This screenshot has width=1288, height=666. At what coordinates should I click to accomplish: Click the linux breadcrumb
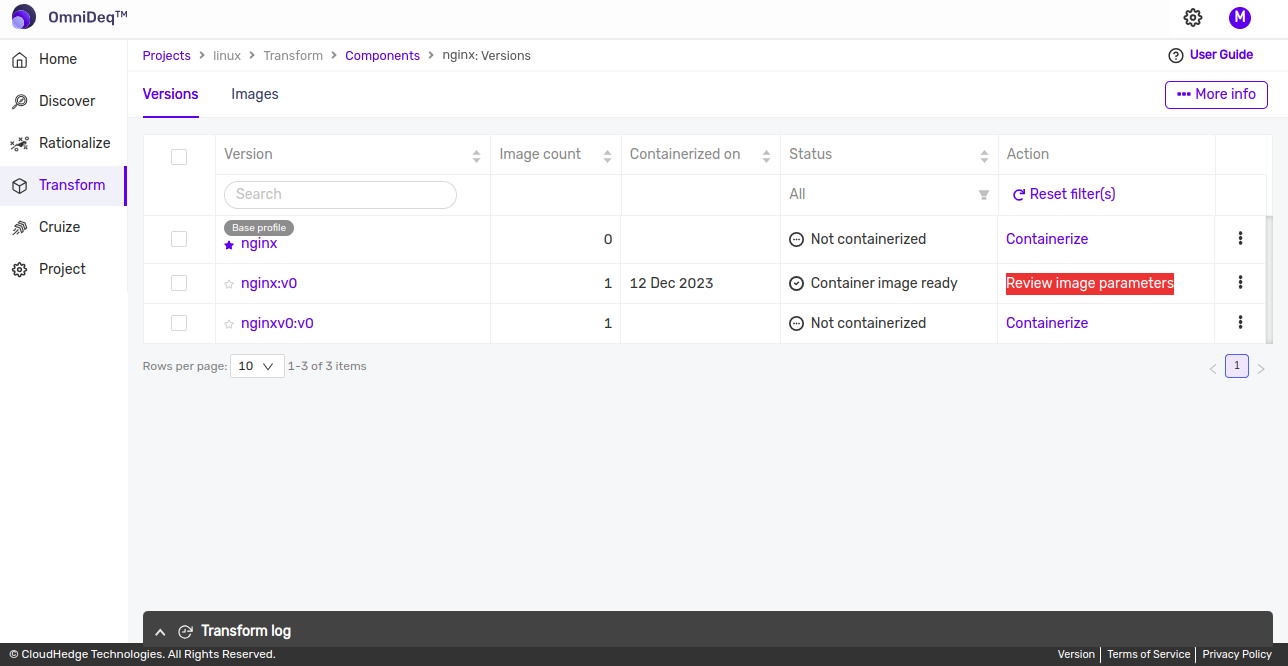click(227, 56)
